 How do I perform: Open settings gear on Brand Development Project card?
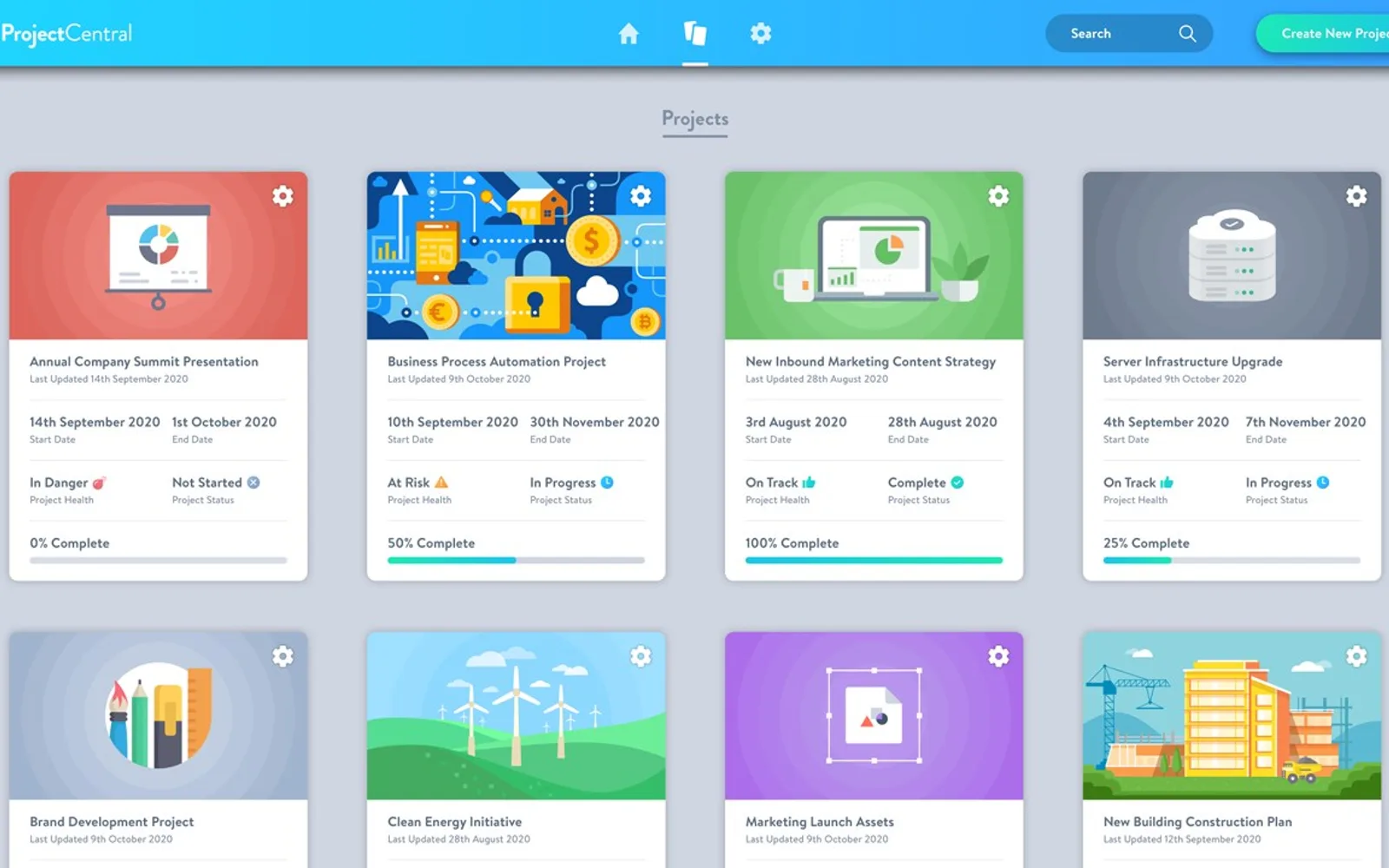[283, 656]
